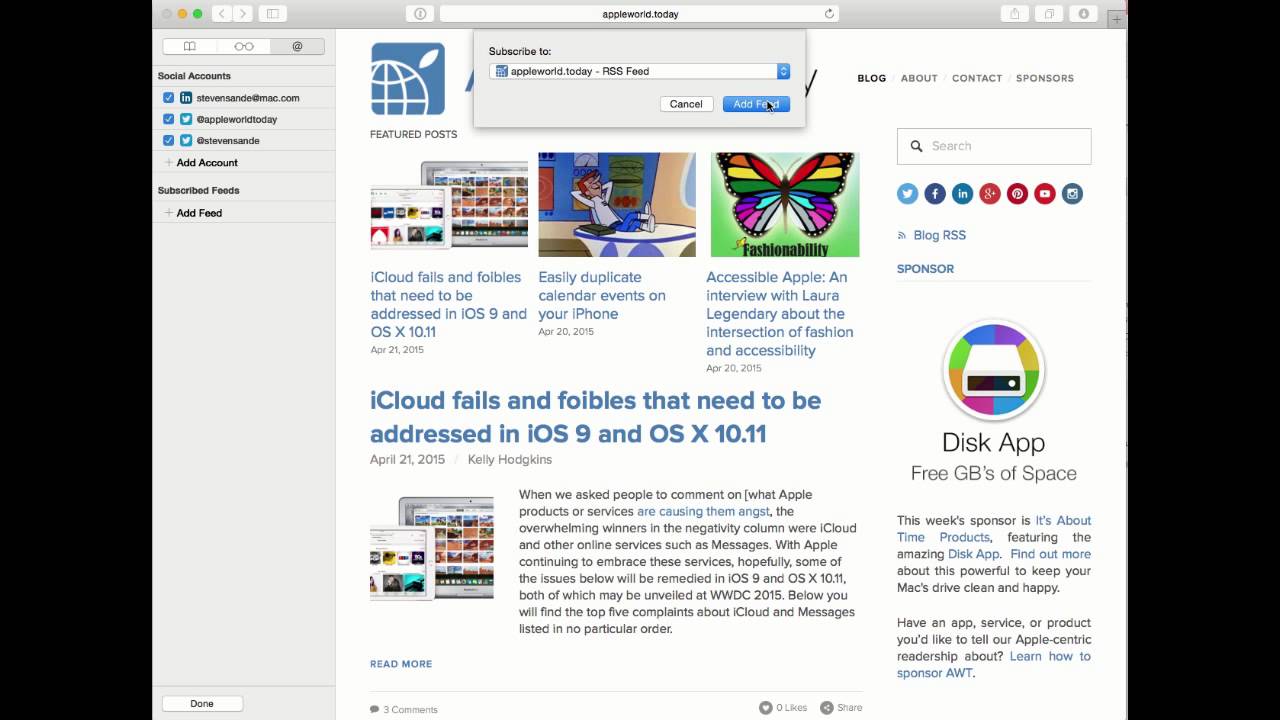Click Add Feed under Subscribed Feeds
Viewport: 1280px width, 720px height.
point(193,213)
